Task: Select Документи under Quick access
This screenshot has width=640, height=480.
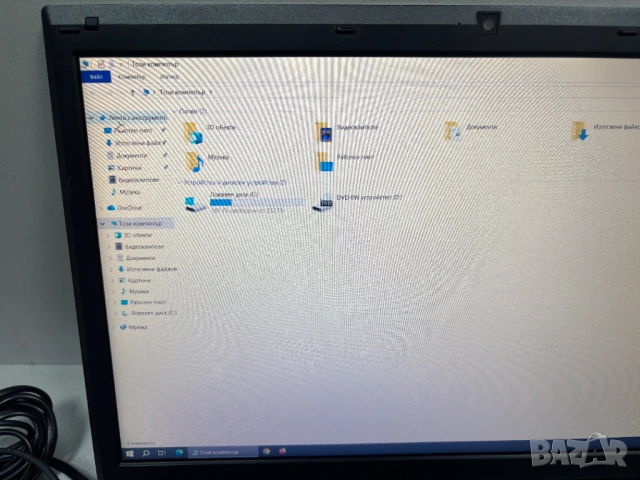Action: pyautogui.click(x=127, y=156)
